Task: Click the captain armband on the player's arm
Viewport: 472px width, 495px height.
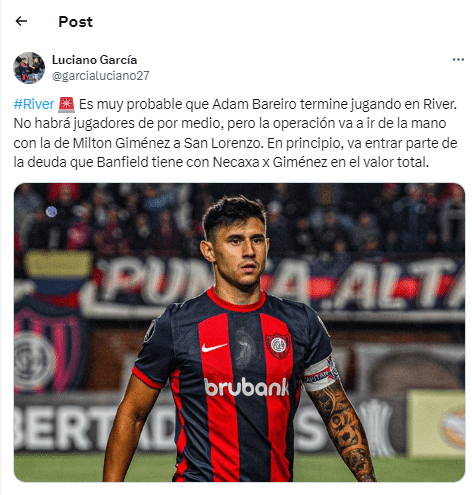Action: 320,374
